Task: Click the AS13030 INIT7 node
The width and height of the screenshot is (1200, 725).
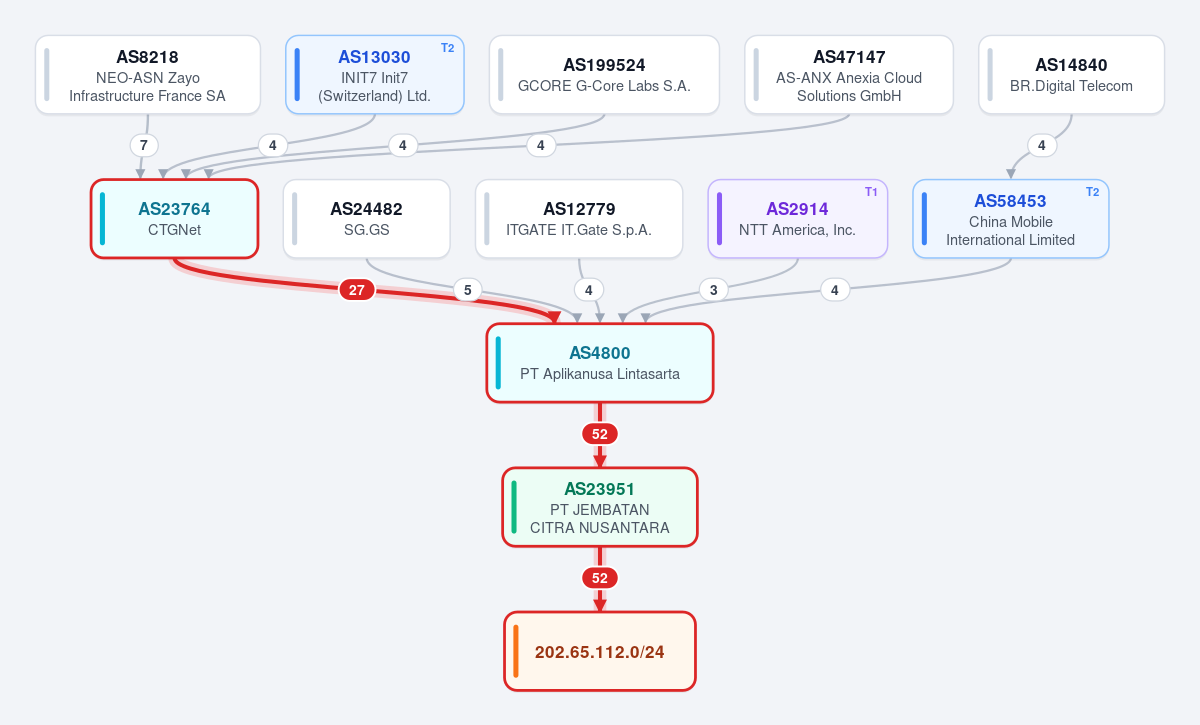Action: 374,75
